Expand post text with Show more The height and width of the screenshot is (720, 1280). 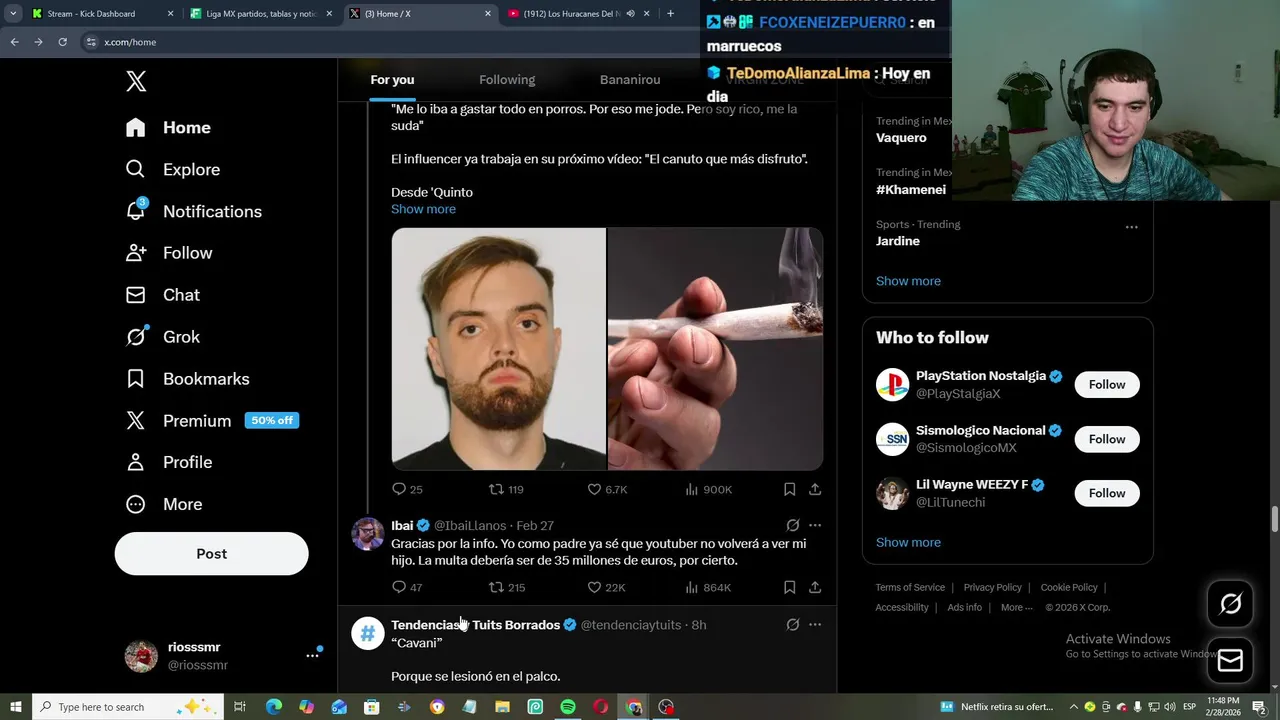(423, 209)
